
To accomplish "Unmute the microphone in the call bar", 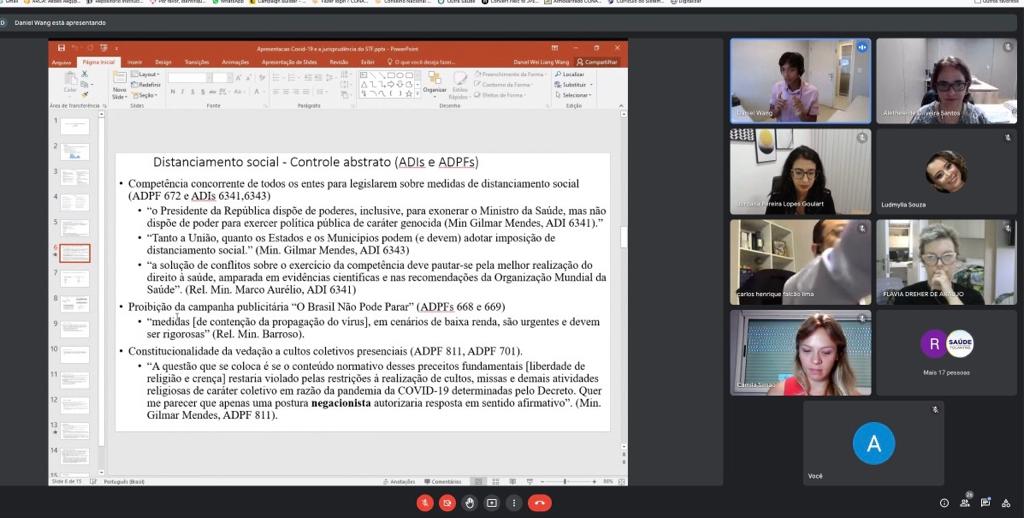I will point(423,503).
